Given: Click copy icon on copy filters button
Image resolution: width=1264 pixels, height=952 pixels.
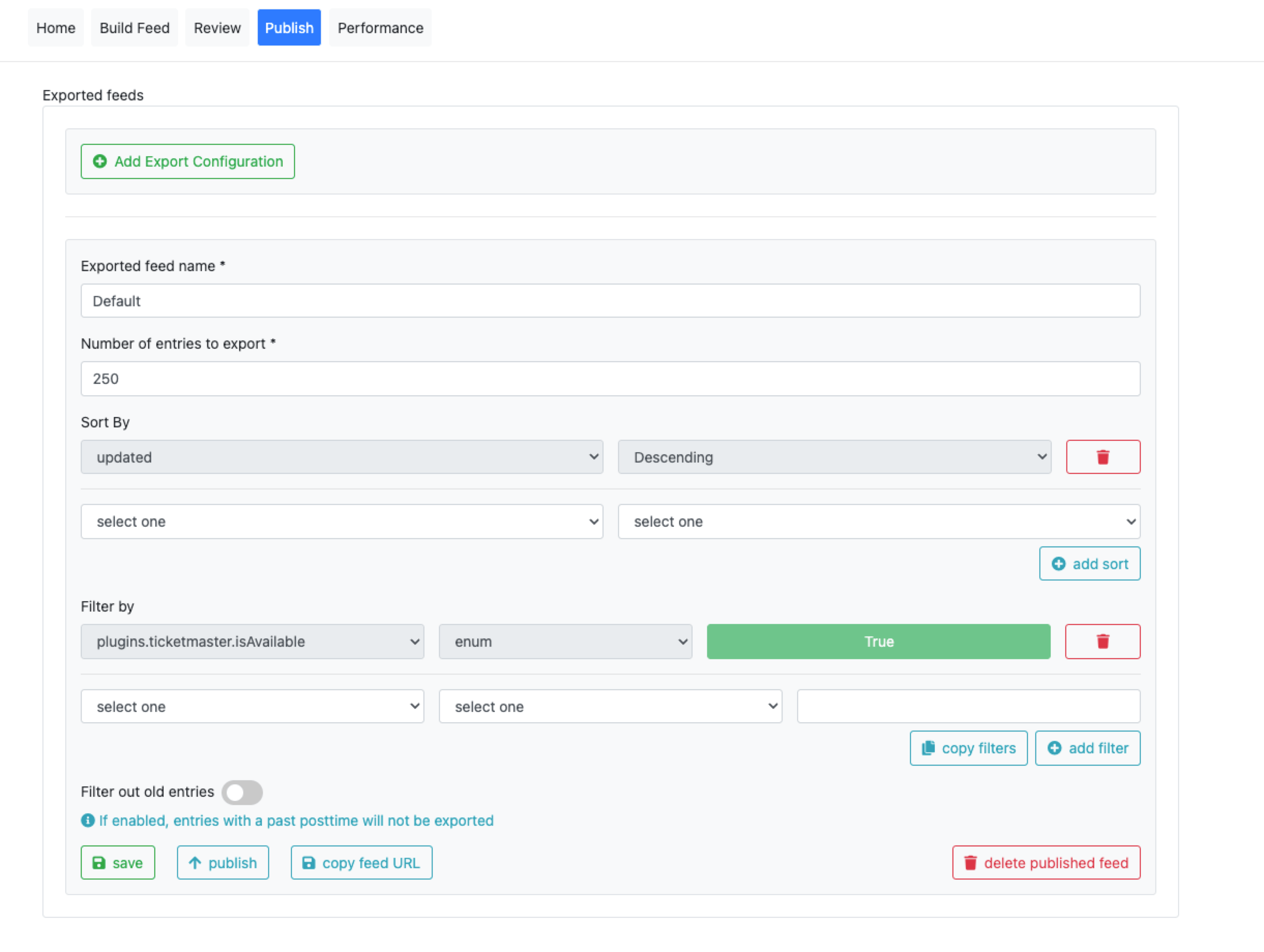Looking at the screenshot, I should pos(928,748).
